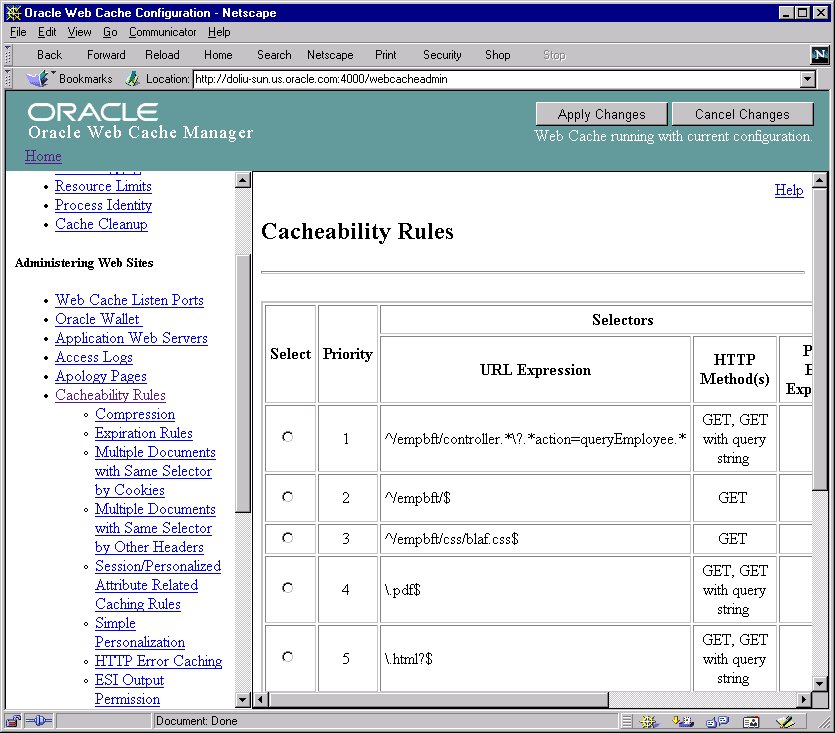Screen dimensions: 835x733
Task: Open the Cache Cleanup link
Action: [101, 224]
